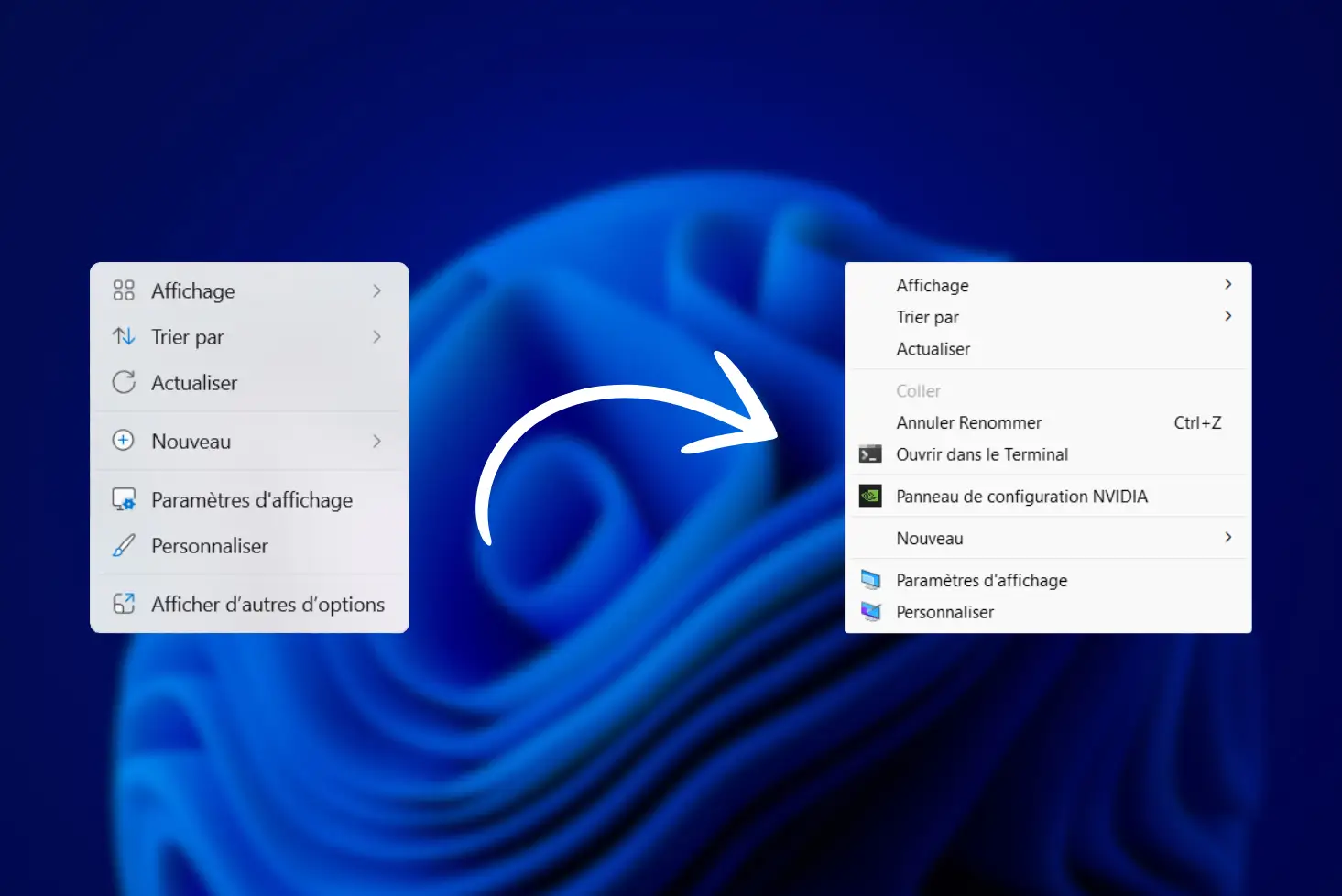Click the expand icon beside Afficher d'autres d'options
The width and height of the screenshot is (1342, 896).
pyautogui.click(x=124, y=604)
